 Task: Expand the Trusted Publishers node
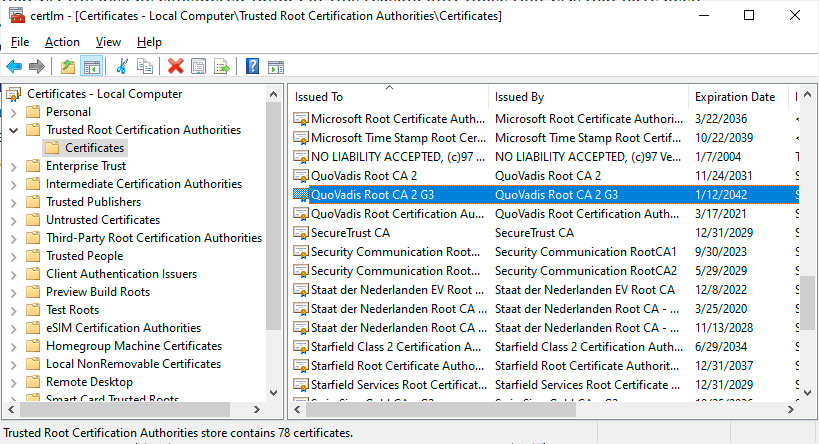tap(14, 203)
